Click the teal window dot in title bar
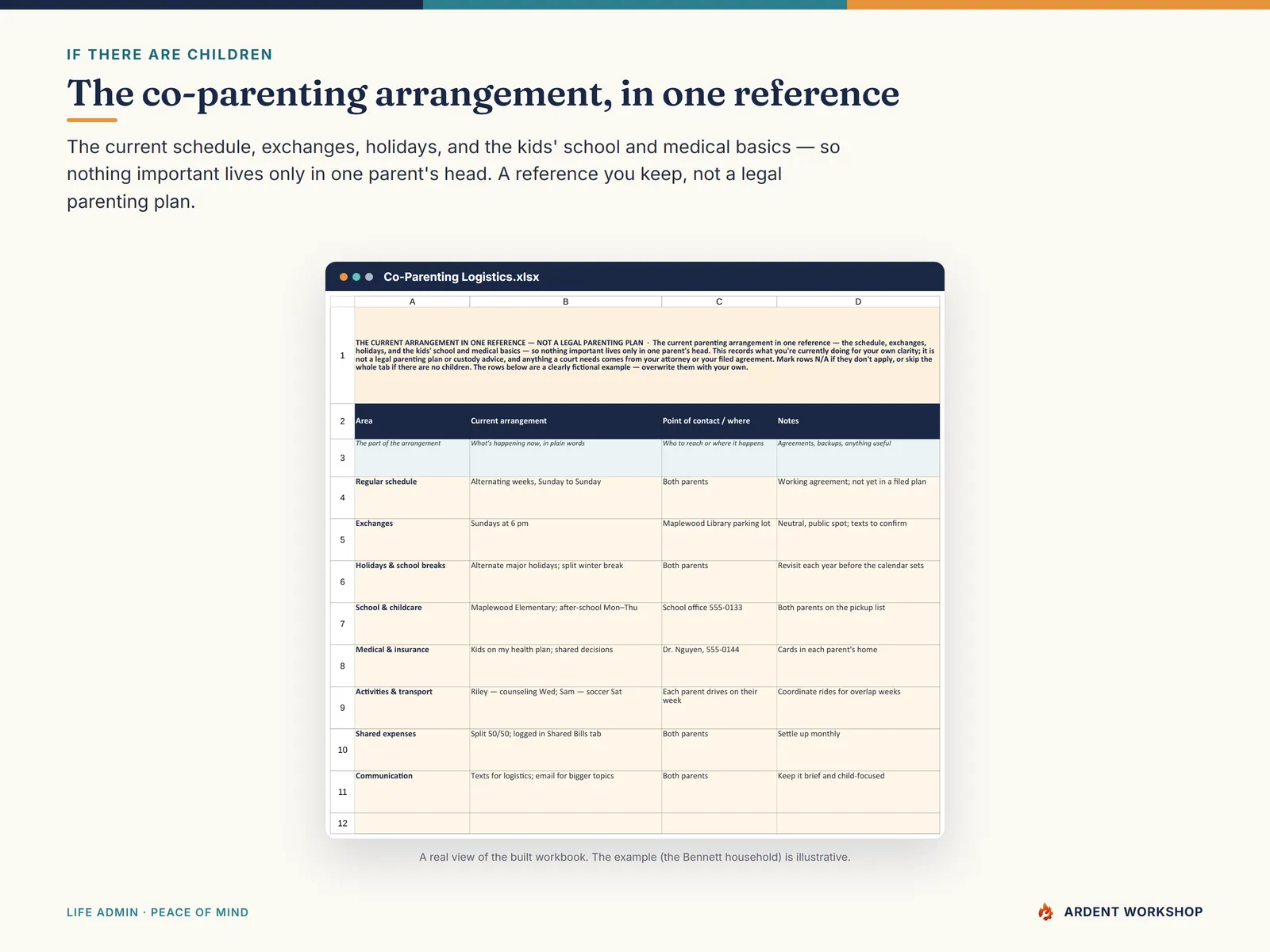The width and height of the screenshot is (1270, 952). tap(356, 277)
